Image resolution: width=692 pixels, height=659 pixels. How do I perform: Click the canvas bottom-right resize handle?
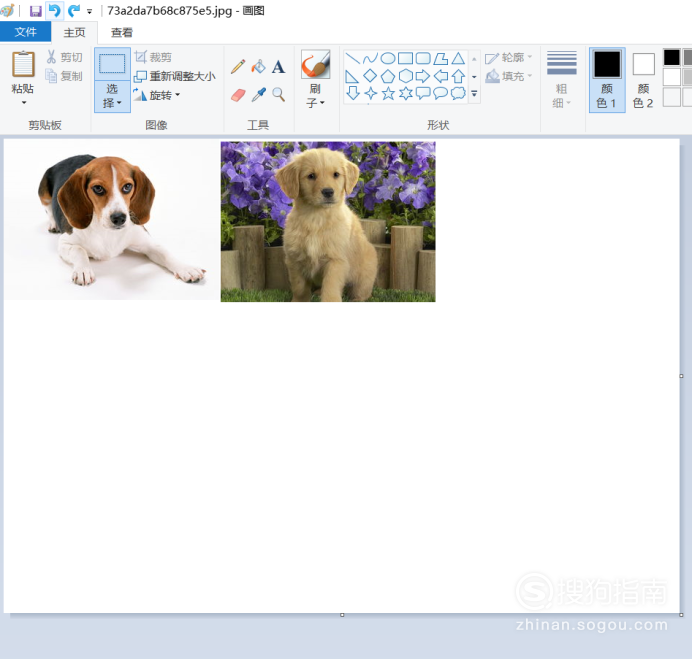click(681, 614)
